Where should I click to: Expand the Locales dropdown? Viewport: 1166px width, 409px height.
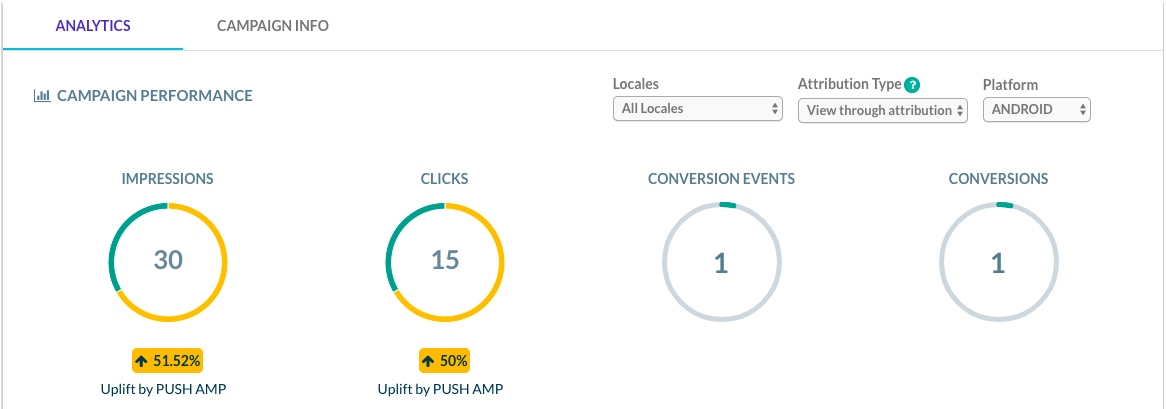pyautogui.click(x=697, y=109)
